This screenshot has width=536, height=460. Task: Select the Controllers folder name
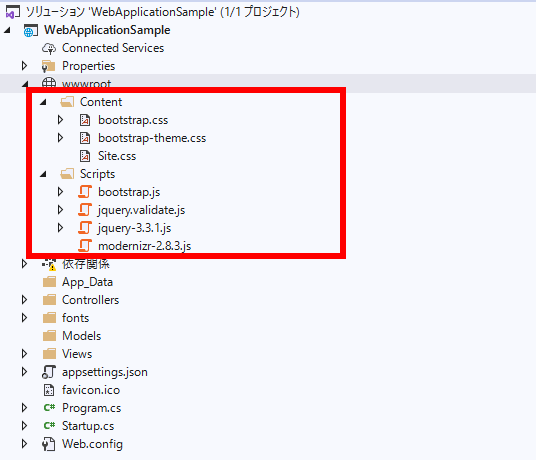pyautogui.click(x=91, y=300)
